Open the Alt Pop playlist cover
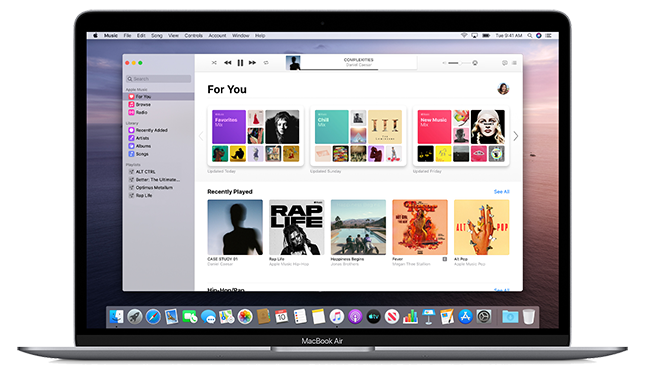The height and width of the screenshot is (365, 645). (x=482, y=227)
